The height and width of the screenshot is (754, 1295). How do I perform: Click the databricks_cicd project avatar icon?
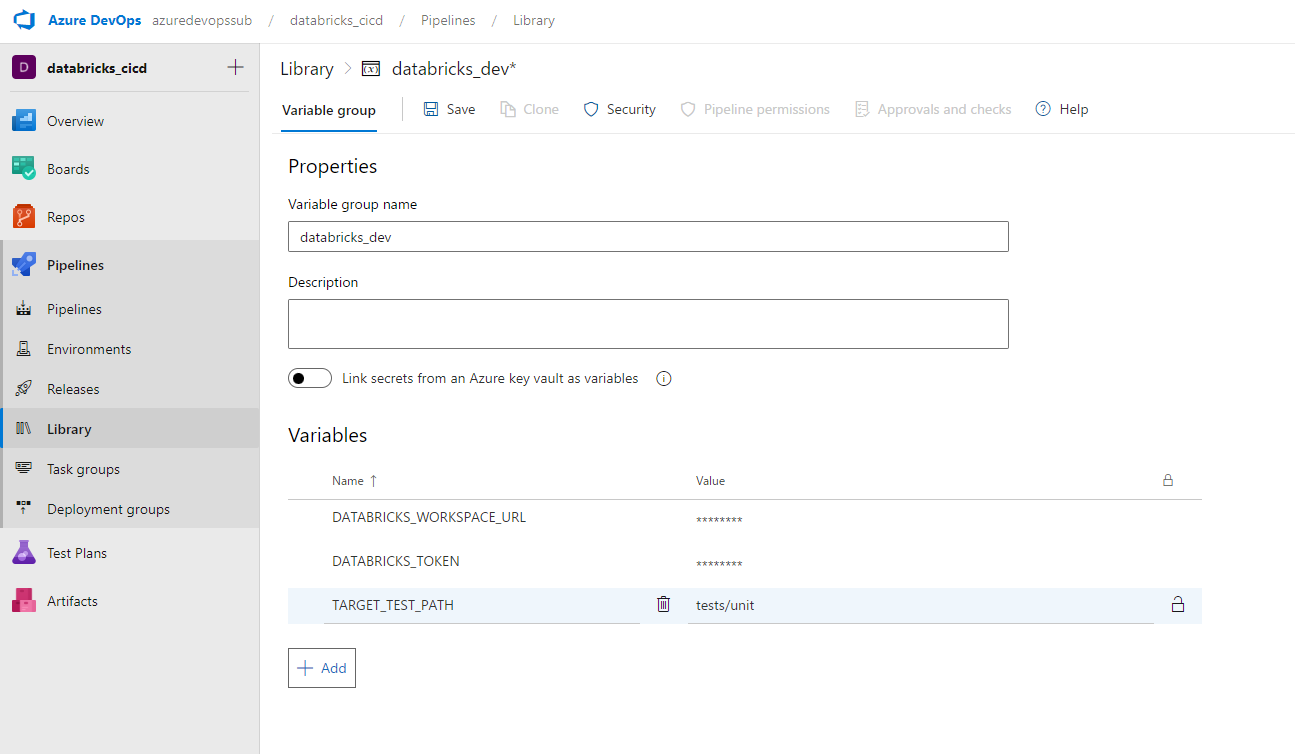coord(24,68)
